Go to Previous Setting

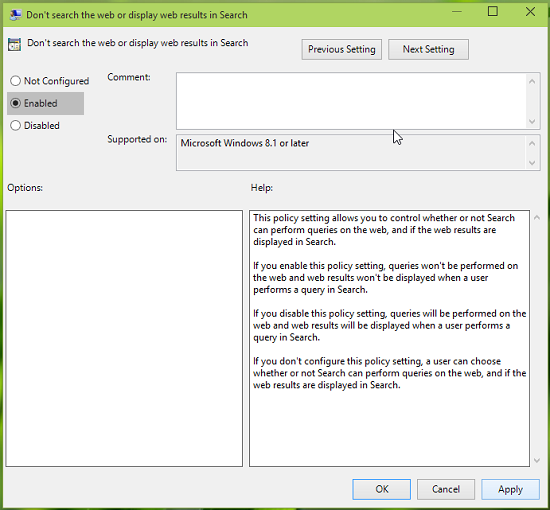(342, 49)
